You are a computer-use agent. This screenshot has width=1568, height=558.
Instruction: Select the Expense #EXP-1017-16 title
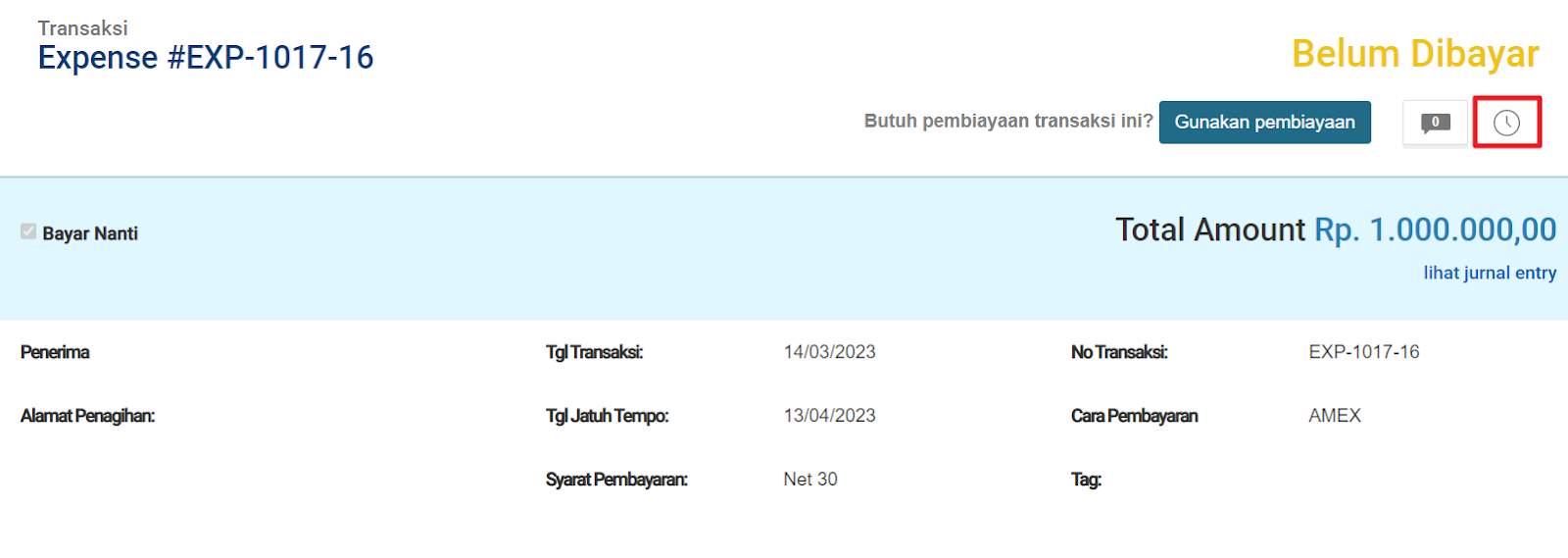(x=206, y=58)
